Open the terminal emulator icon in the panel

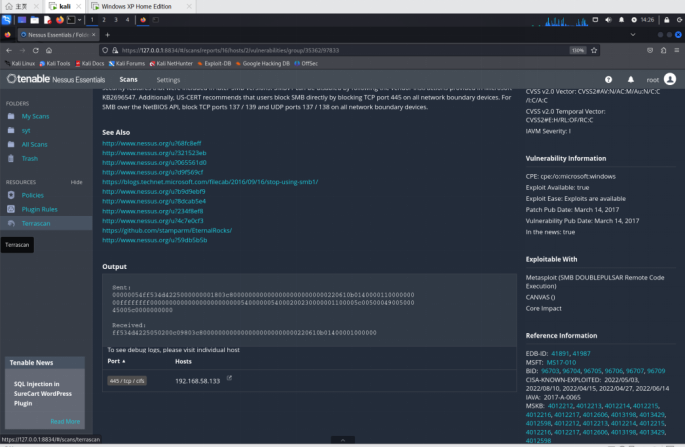(x=71, y=20)
